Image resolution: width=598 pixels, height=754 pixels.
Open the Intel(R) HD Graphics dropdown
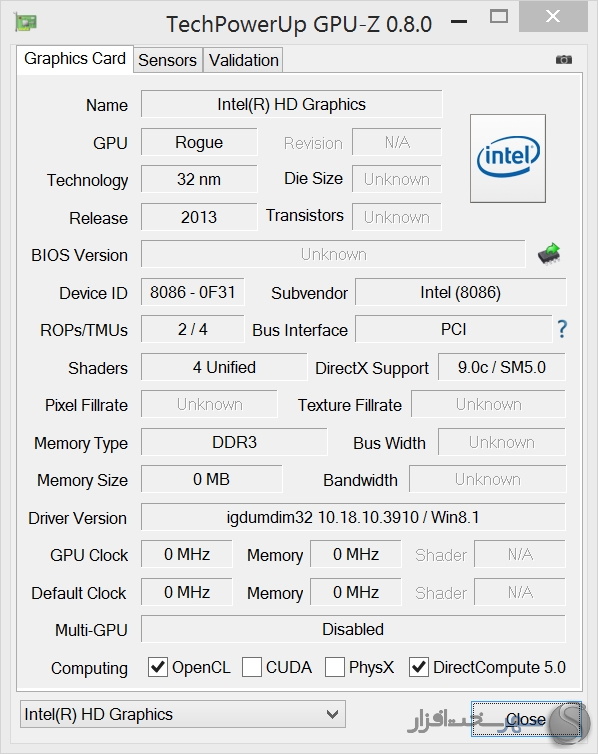(183, 714)
